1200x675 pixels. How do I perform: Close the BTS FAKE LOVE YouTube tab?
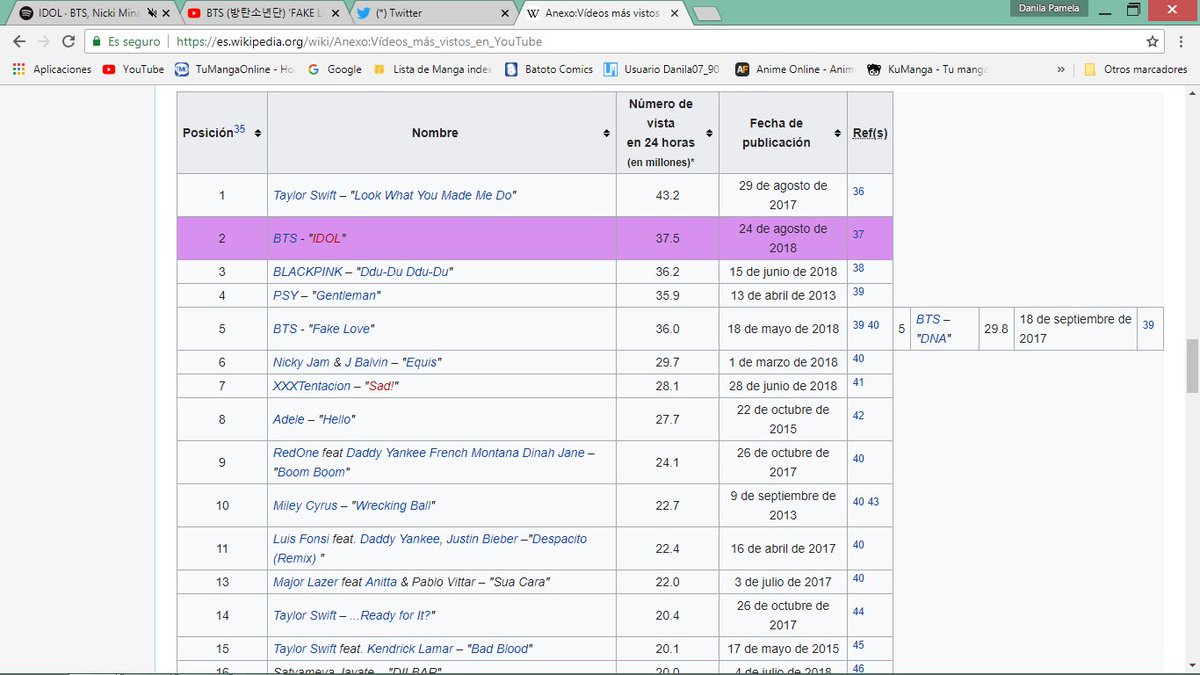point(337,14)
